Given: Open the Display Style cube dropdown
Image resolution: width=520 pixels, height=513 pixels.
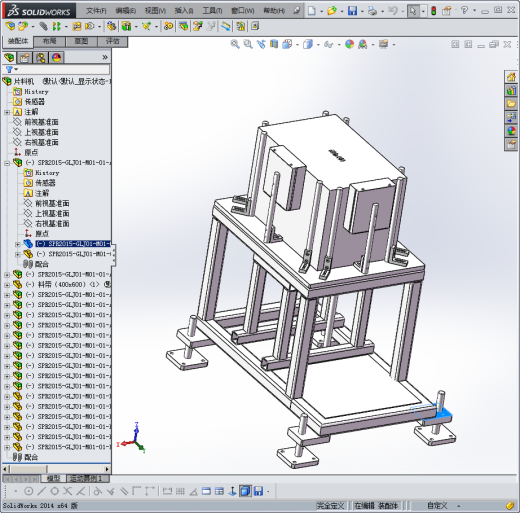Looking at the screenshot, I should point(318,45).
